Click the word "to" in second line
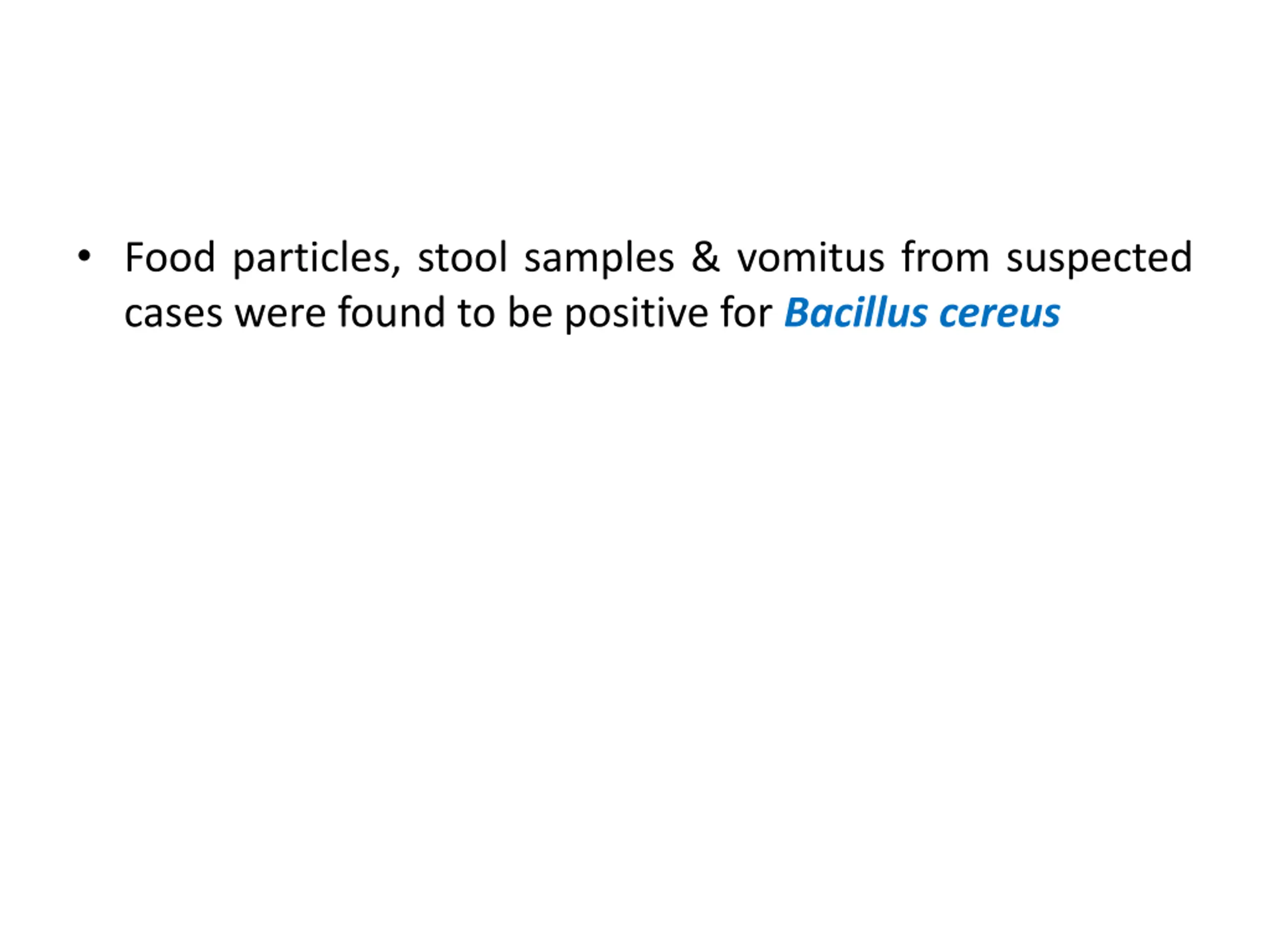The image size is (1270, 952). pyautogui.click(x=476, y=314)
